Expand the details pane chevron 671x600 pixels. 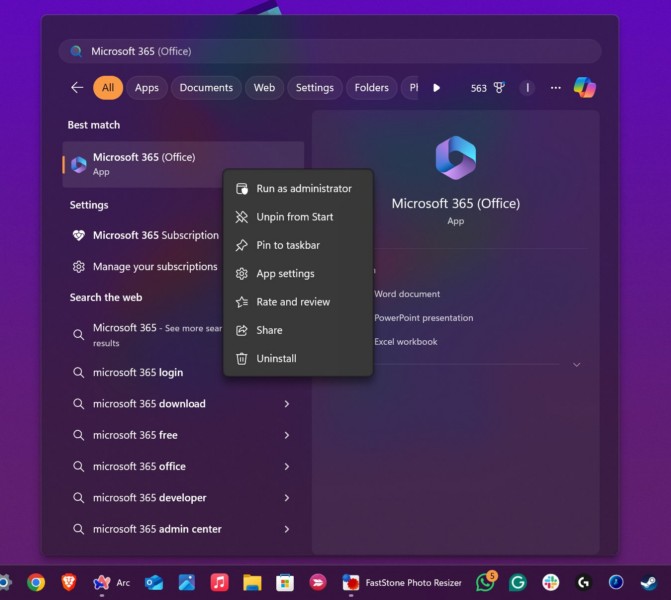pos(576,365)
